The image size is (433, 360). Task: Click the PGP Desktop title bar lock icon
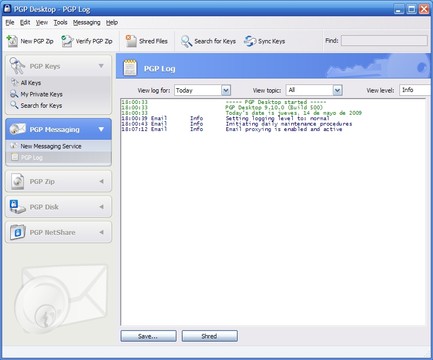pyautogui.click(x=7, y=9)
